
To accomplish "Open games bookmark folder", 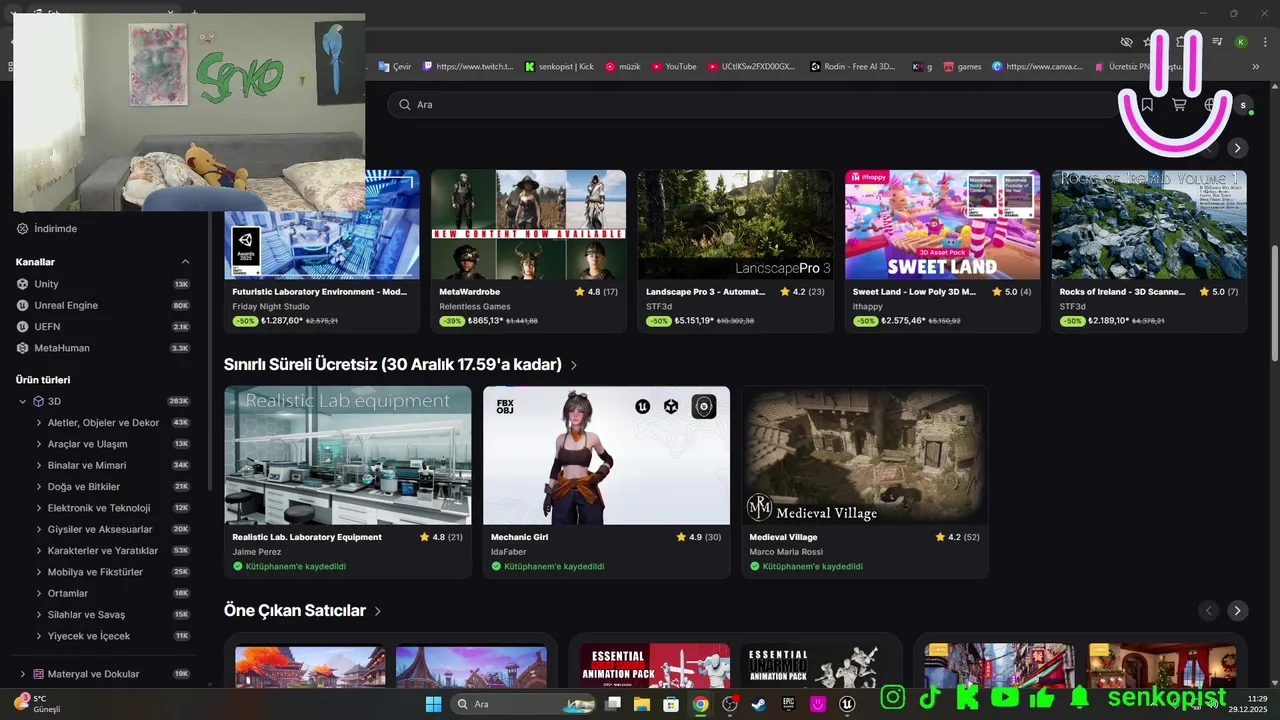I will (962, 66).
